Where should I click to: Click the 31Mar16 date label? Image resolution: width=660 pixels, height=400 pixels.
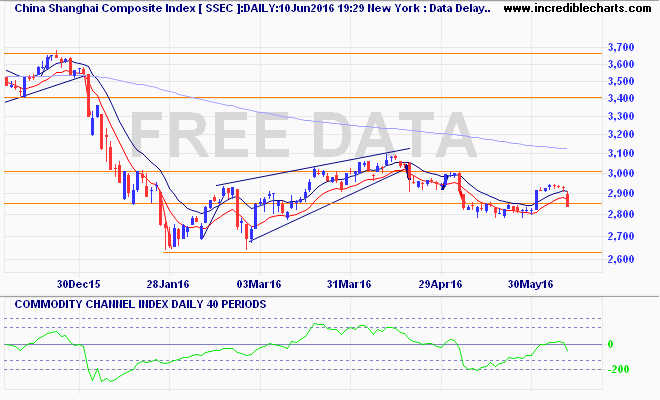click(349, 284)
